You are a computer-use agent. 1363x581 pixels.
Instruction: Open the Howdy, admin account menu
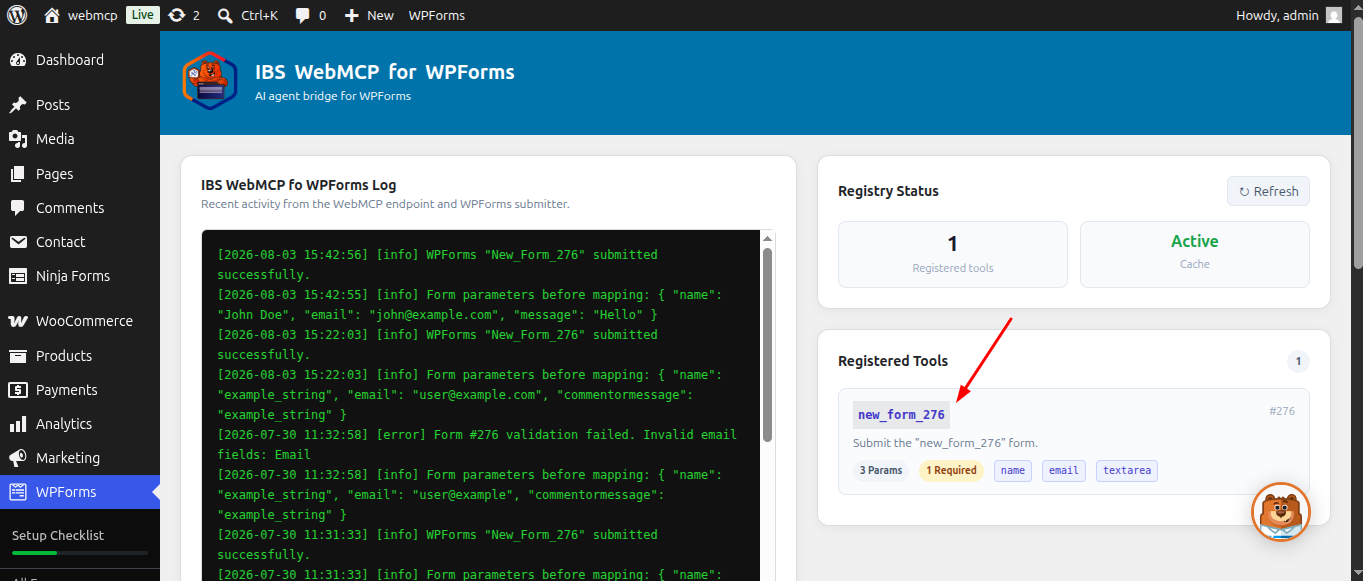click(x=1289, y=15)
